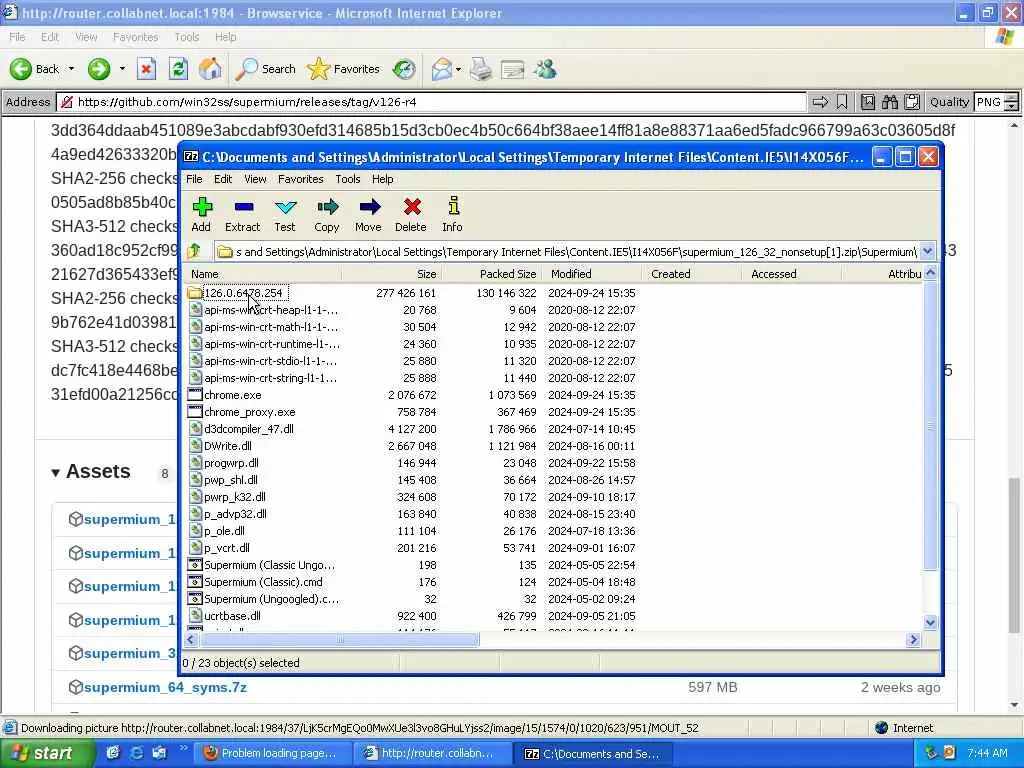Open the 7-Zip File menu

pos(194,179)
